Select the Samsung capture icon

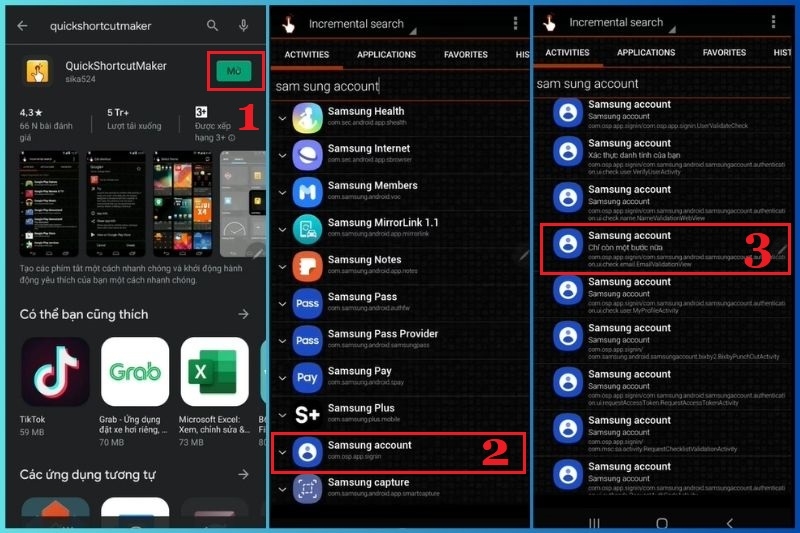[x=307, y=489]
